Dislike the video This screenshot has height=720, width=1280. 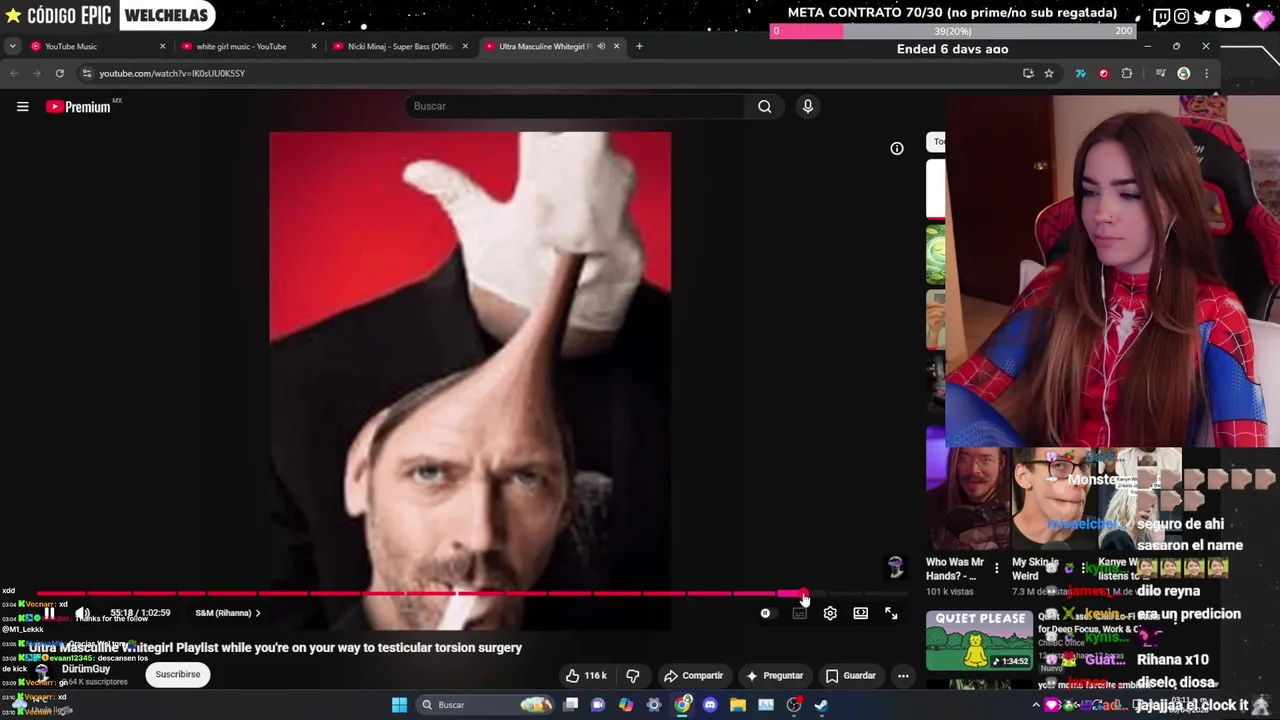coord(632,676)
